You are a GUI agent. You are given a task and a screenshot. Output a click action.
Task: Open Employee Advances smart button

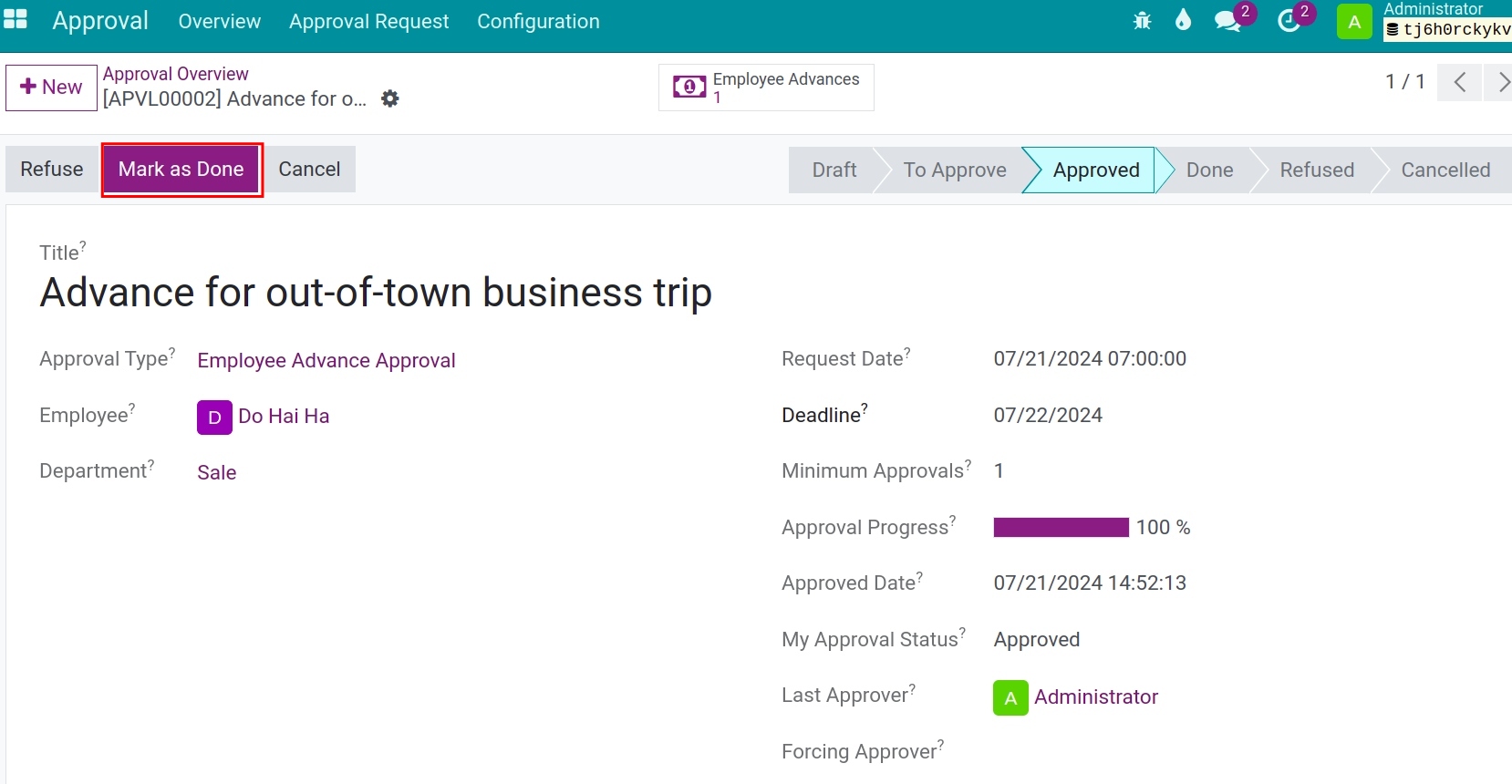click(x=766, y=88)
